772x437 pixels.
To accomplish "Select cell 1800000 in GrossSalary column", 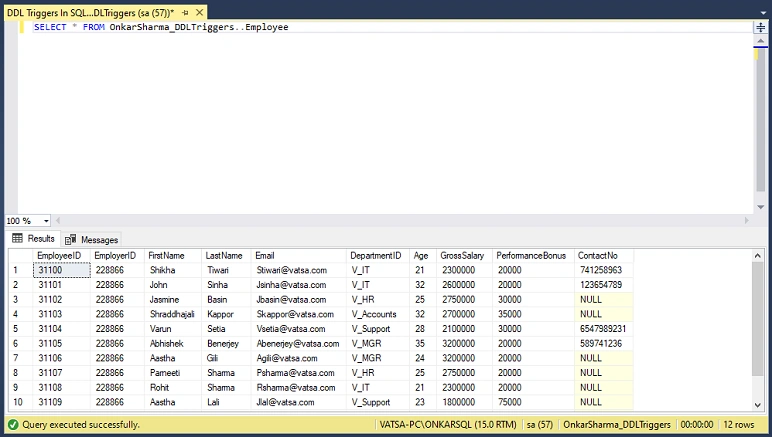I will [464, 402].
